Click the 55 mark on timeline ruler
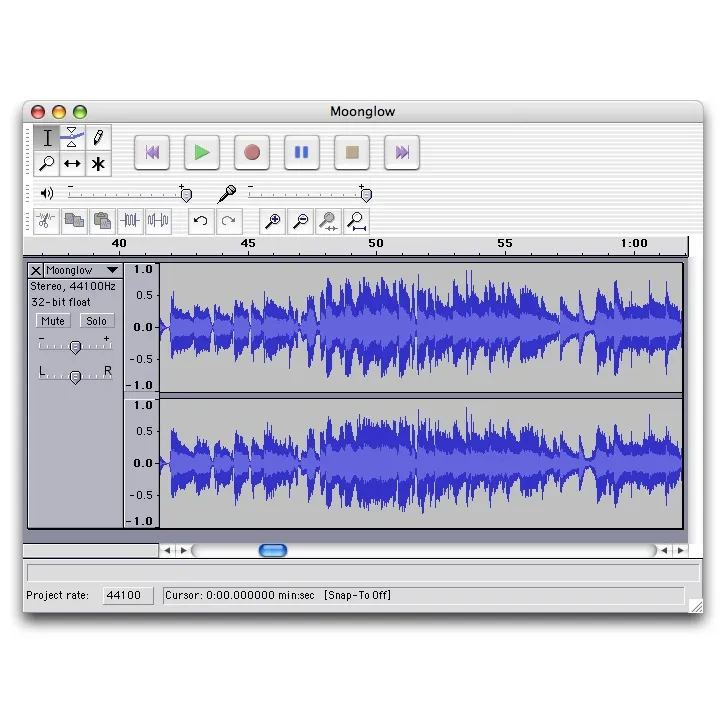Image resolution: width=727 pixels, height=727 pixels. coord(505,243)
